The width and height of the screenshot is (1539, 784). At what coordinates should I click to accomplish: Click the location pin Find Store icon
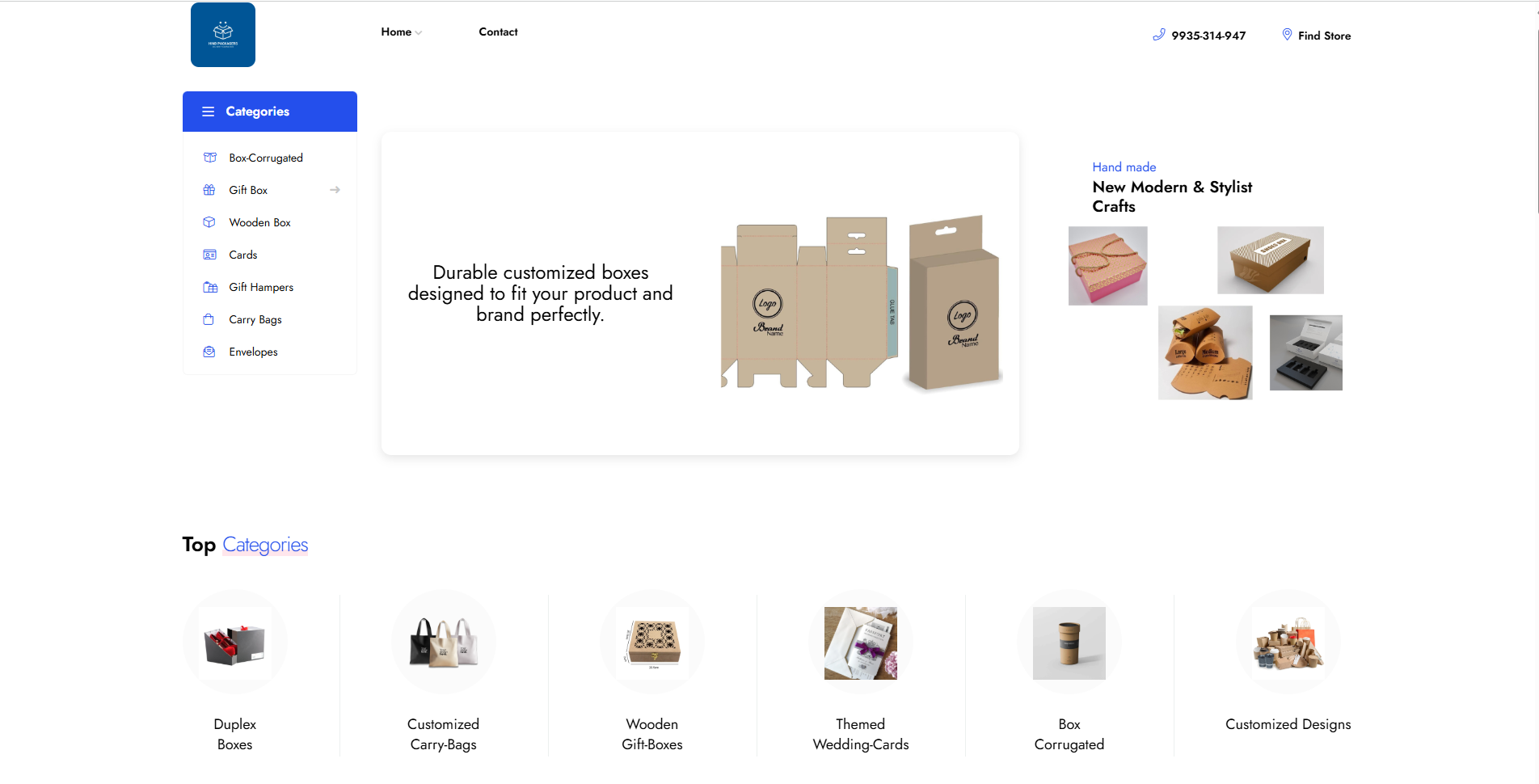1287,35
